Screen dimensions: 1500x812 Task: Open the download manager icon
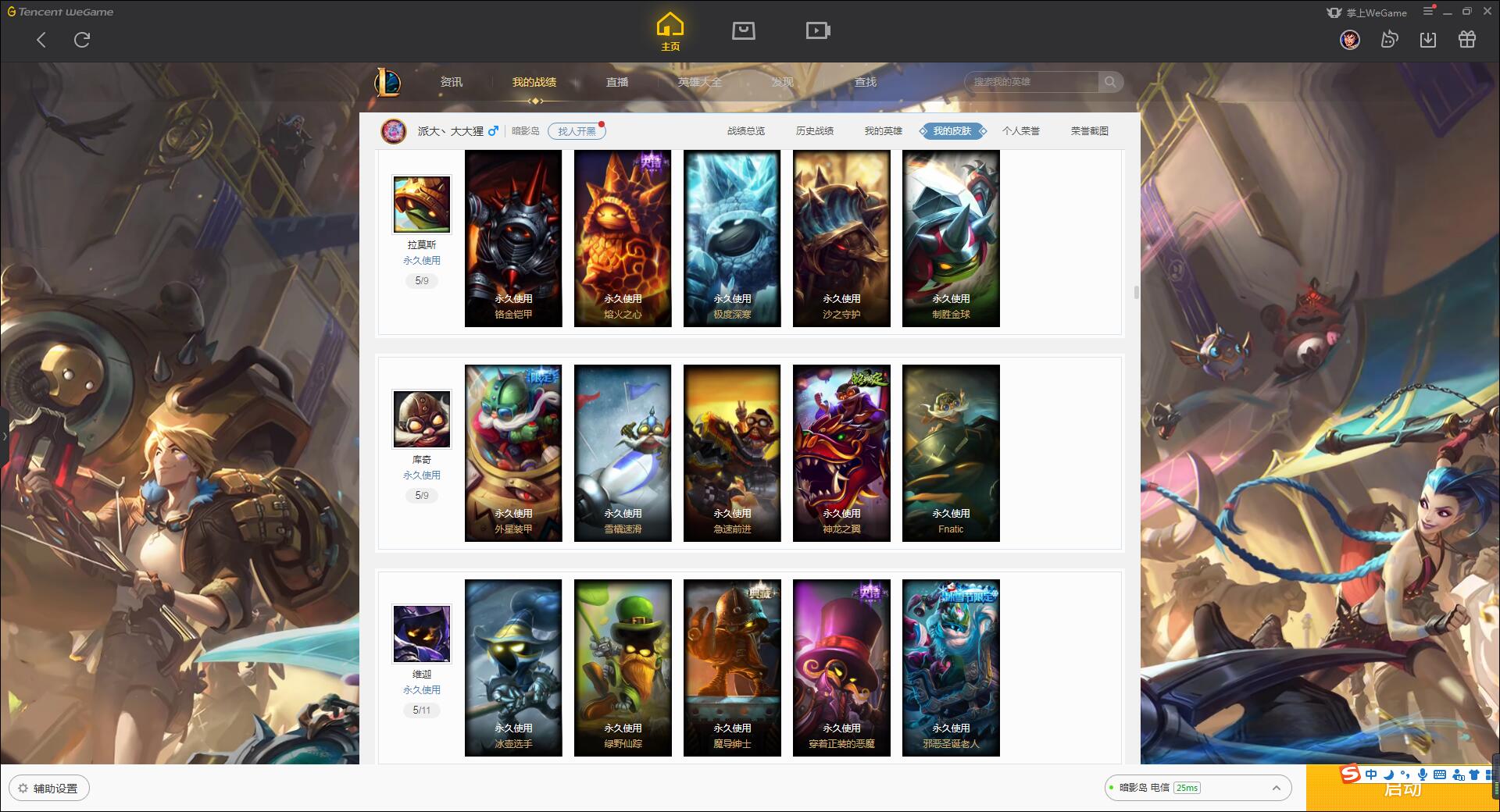pos(1428,39)
